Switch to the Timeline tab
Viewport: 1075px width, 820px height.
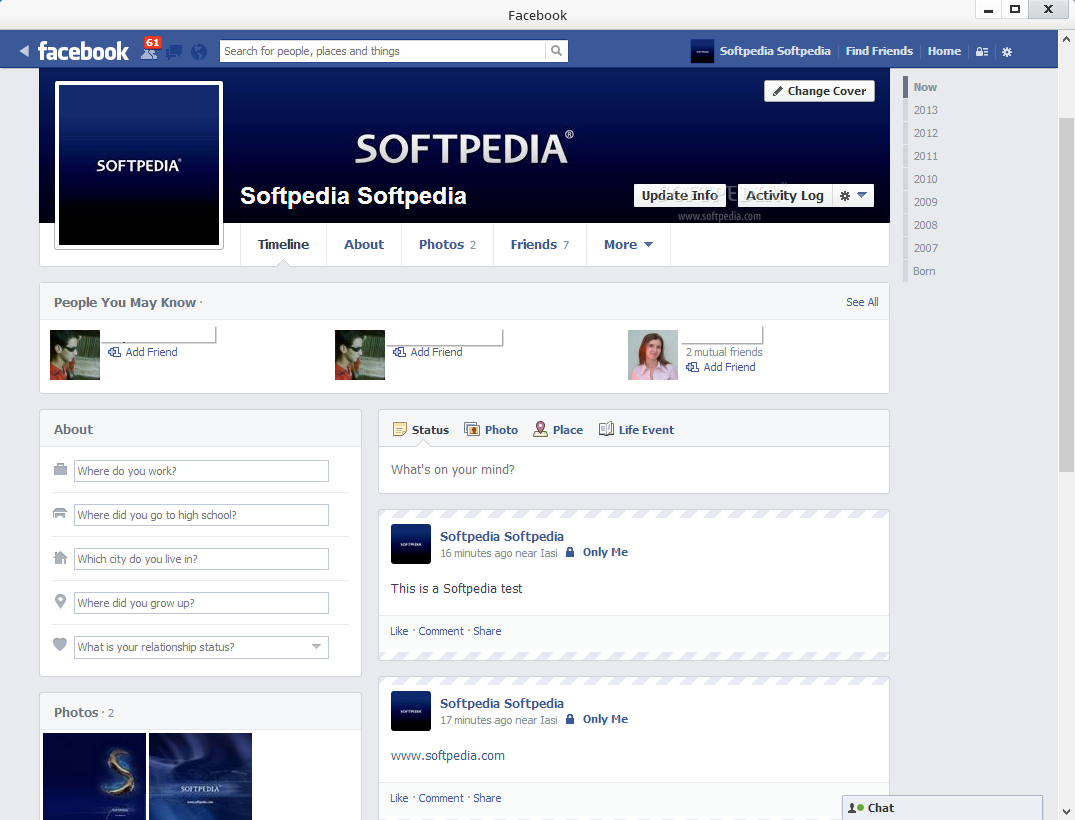283,245
